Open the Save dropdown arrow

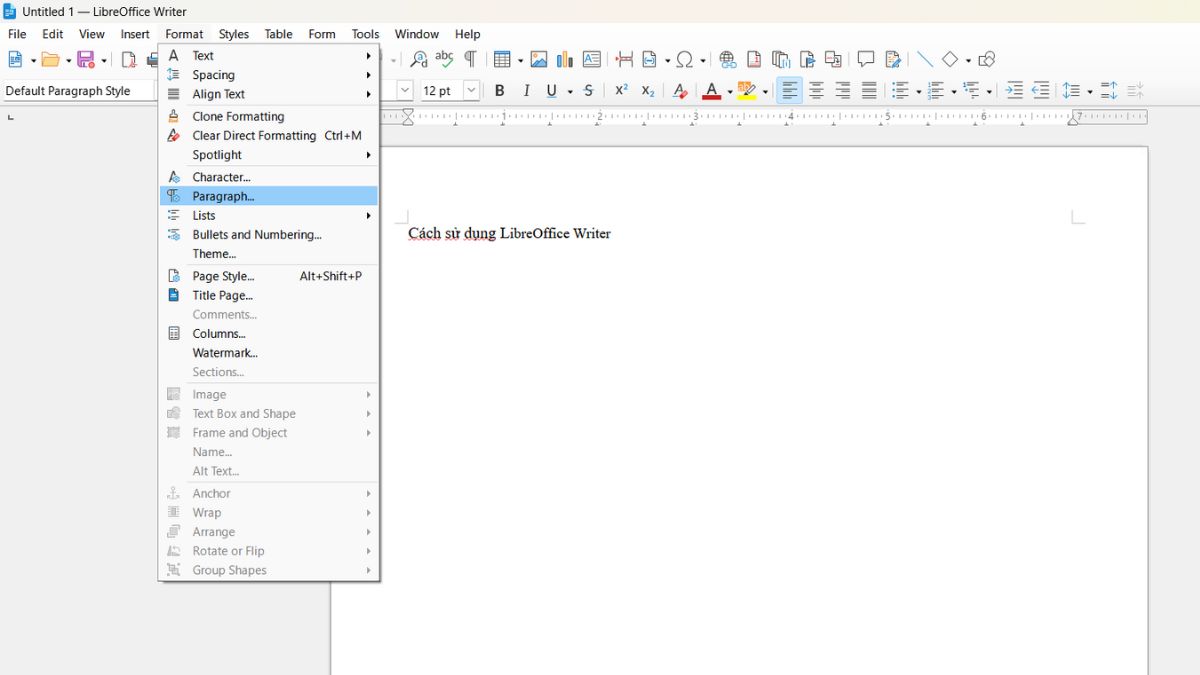(x=103, y=61)
